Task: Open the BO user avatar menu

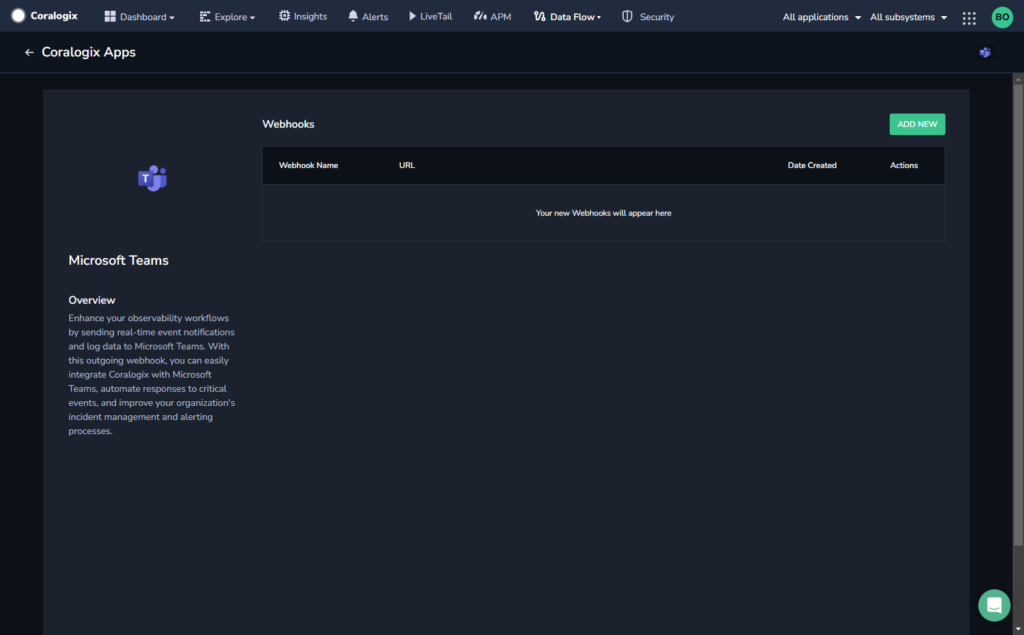Action: tap(1002, 17)
